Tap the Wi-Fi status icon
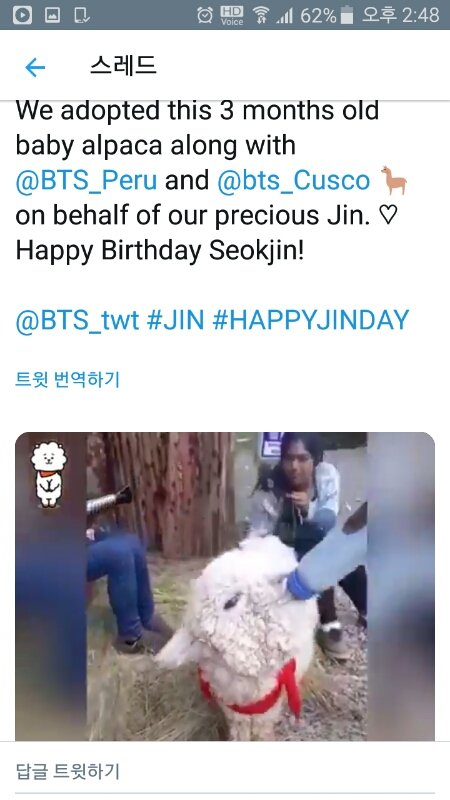The height and width of the screenshot is (800, 450). point(261,15)
